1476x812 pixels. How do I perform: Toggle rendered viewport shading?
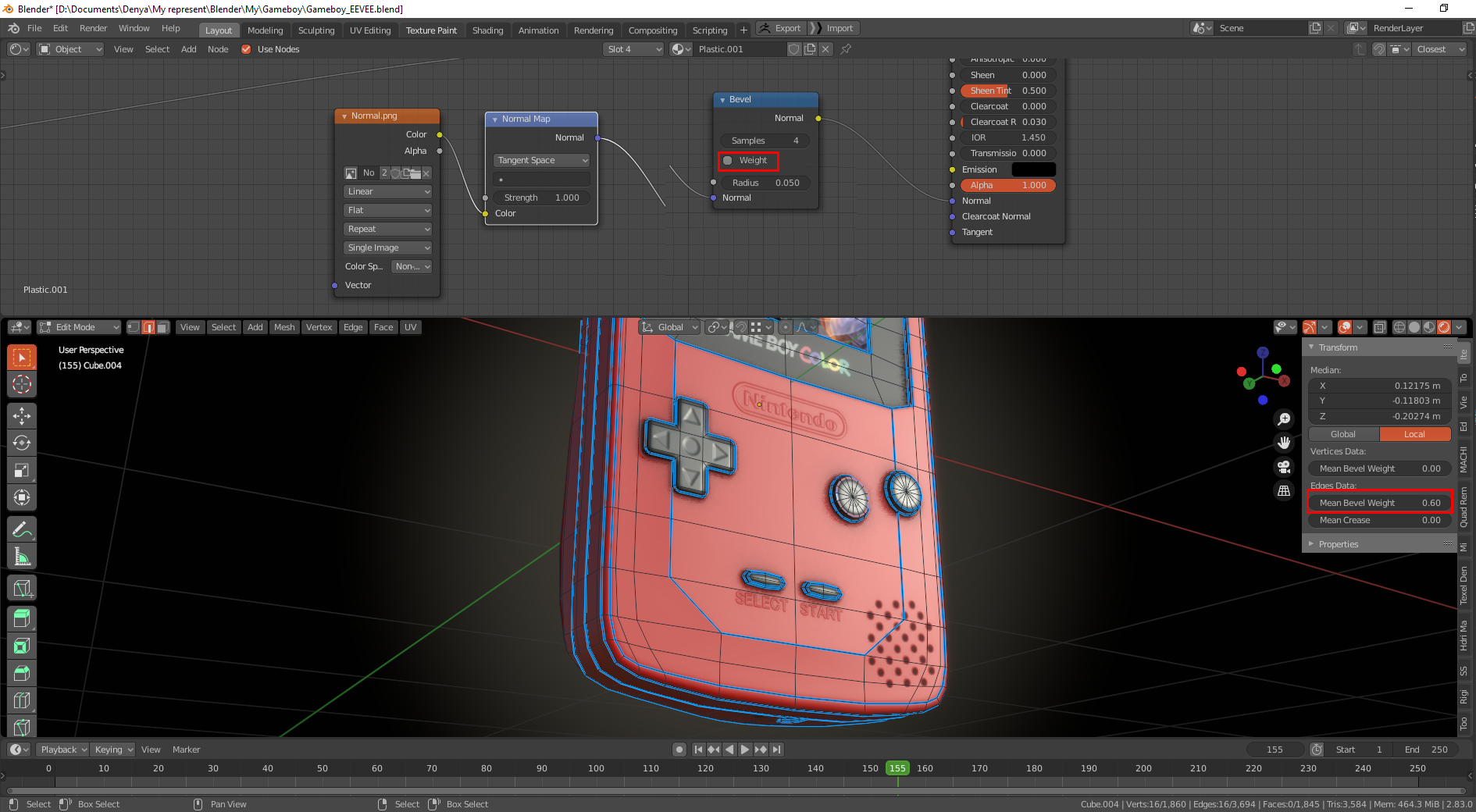click(1444, 327)
